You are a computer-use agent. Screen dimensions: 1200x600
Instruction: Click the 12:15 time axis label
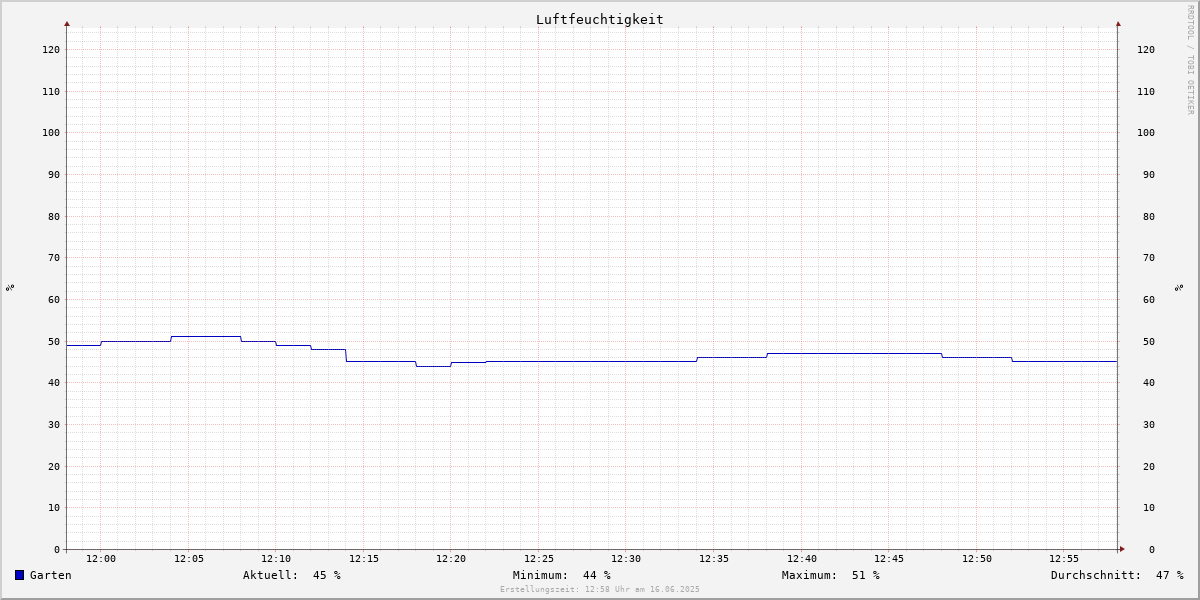point(364,559)
